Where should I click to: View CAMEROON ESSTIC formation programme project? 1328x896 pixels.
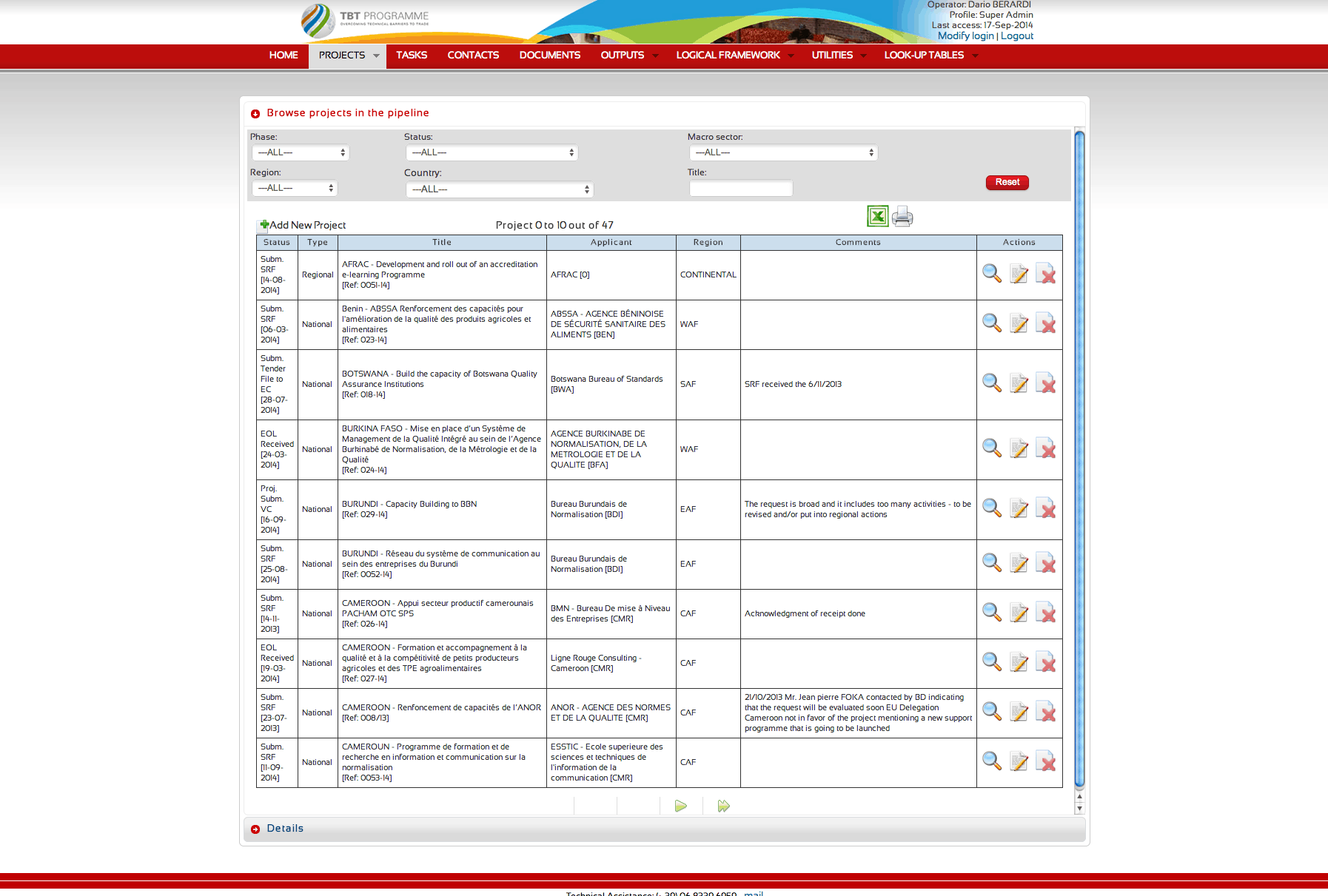[992, 761]
